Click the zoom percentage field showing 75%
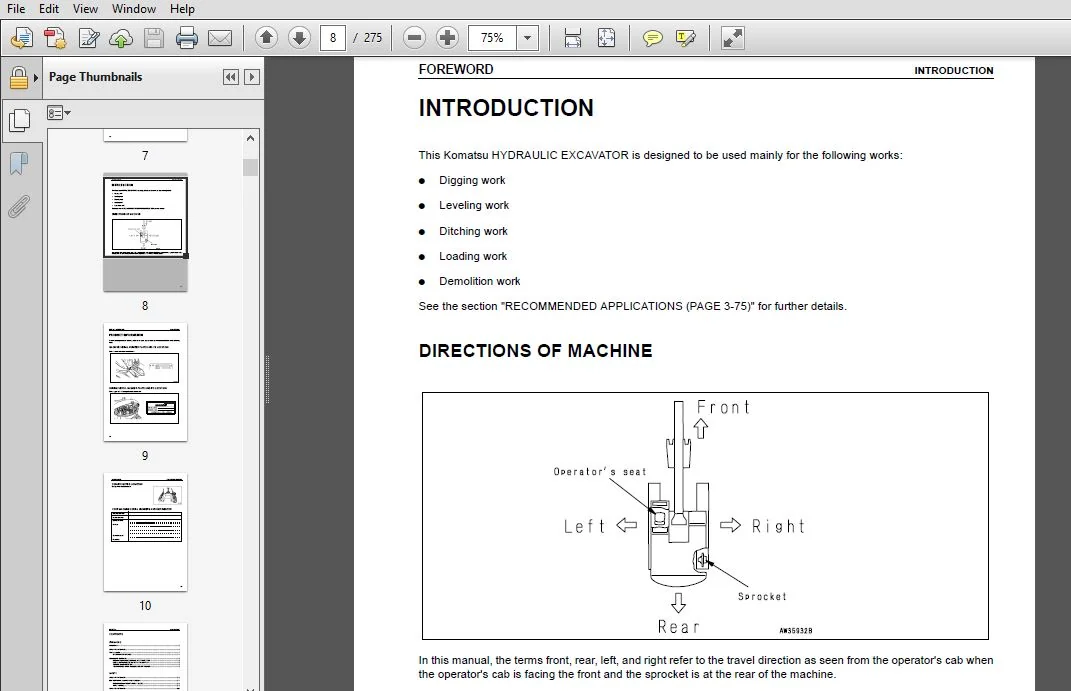 tap(492, 38)
